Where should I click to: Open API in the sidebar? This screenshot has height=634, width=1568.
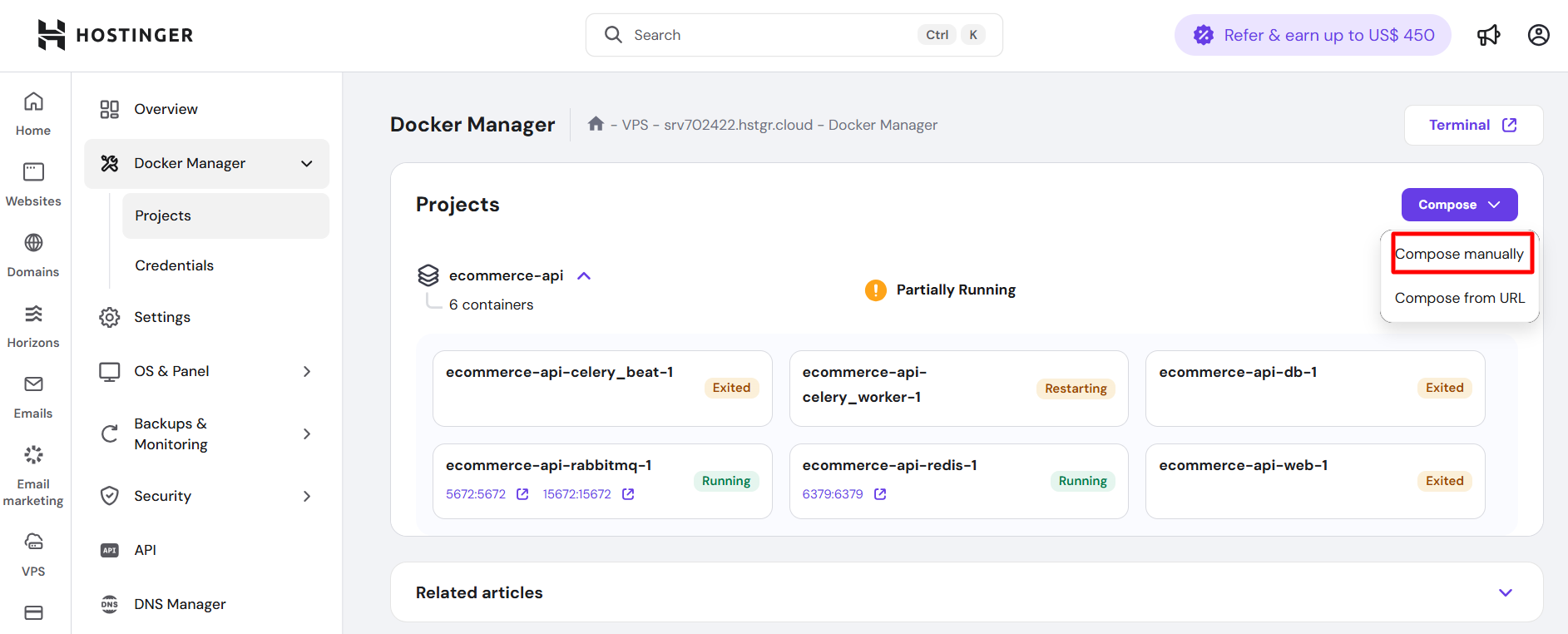206,550
